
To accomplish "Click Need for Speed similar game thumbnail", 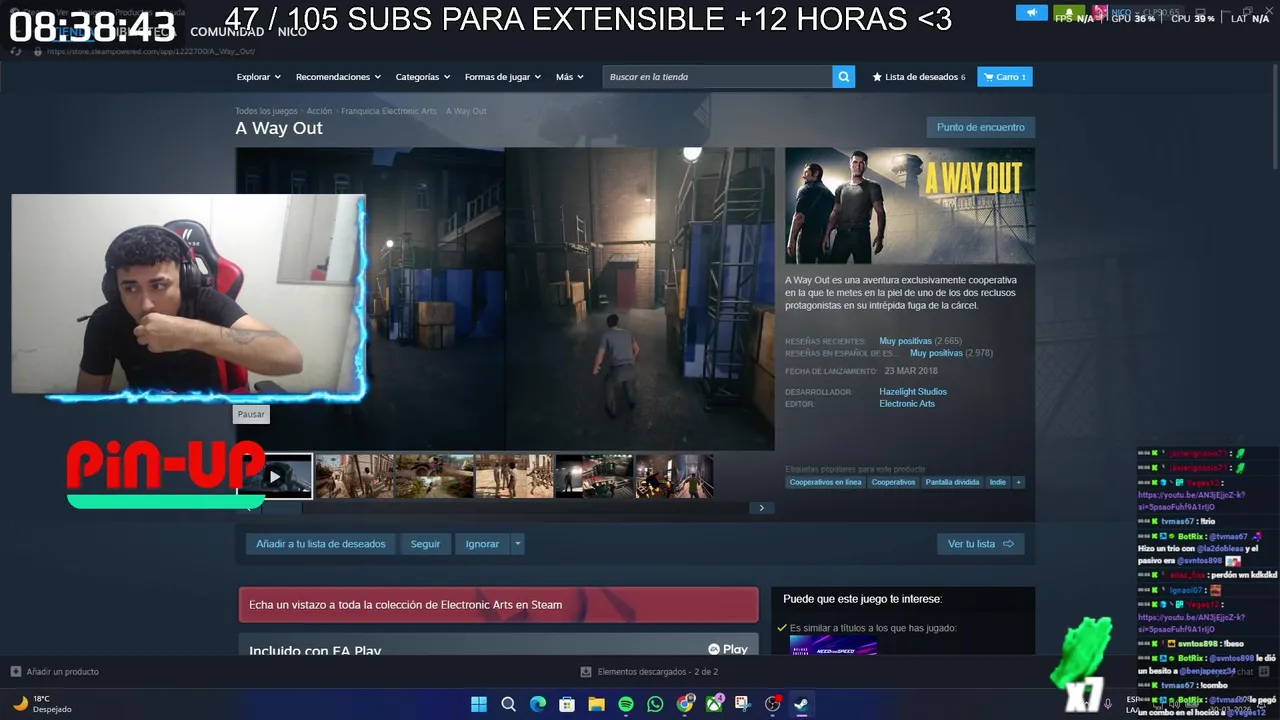I will click(x=833, y=646).
